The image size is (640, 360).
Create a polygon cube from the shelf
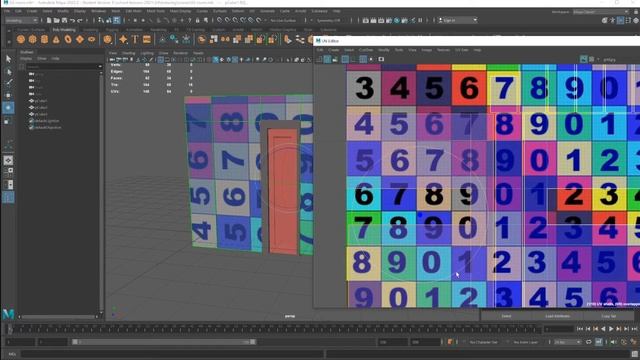pos(33,39)
